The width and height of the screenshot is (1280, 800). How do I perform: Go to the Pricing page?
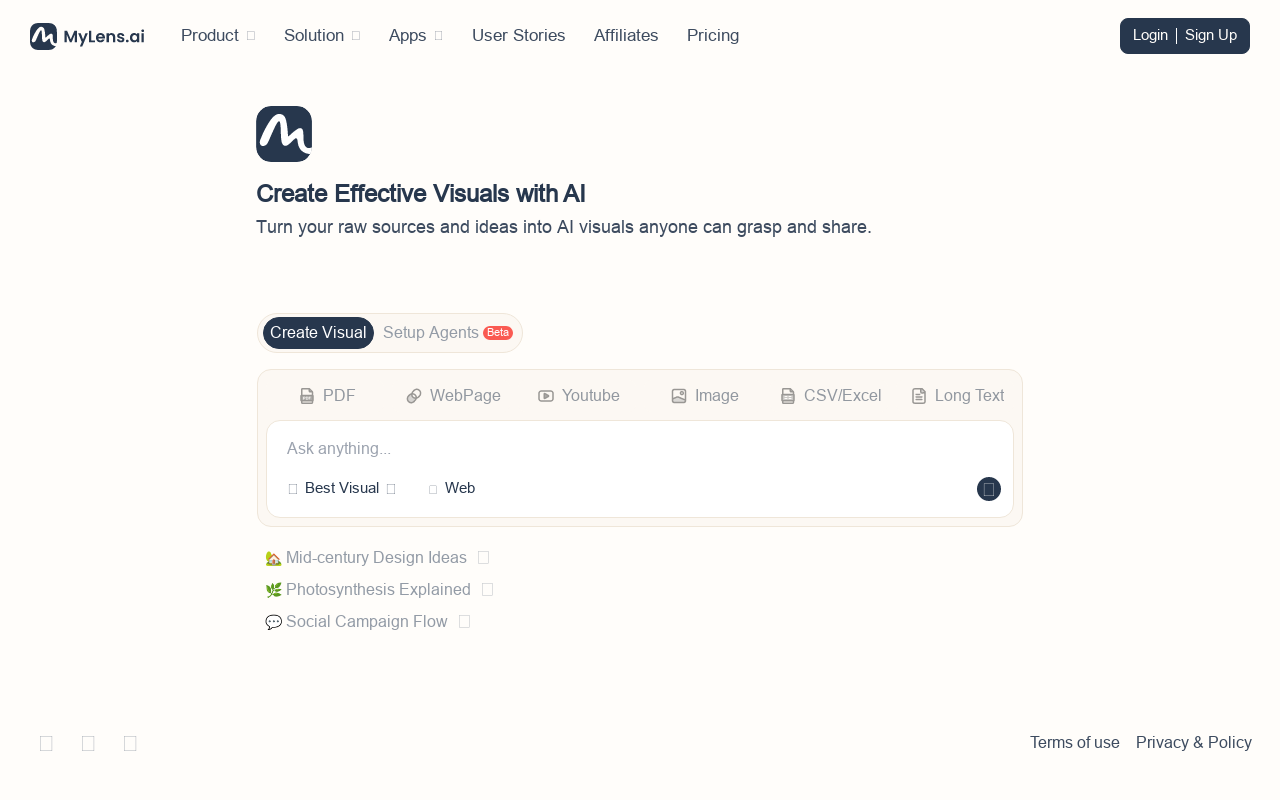pos(712,36)
